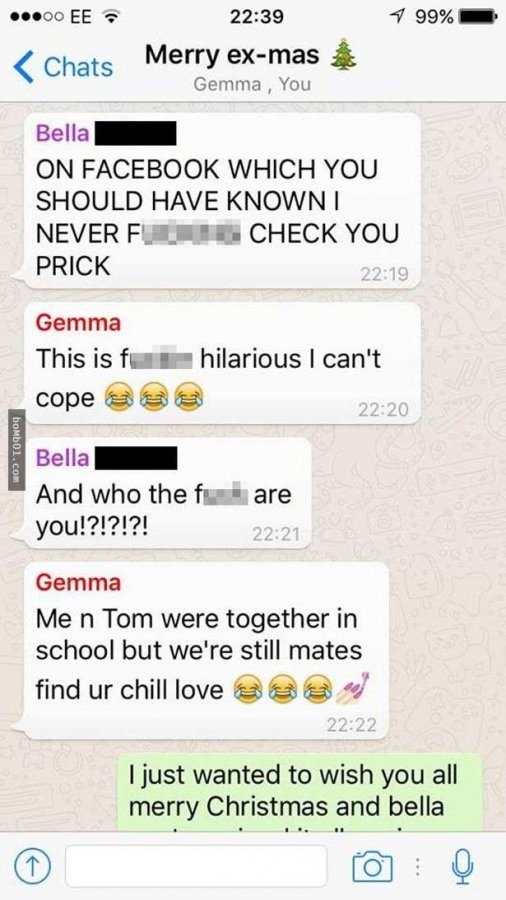Screen dimensions: 506x900
Task: Tap the Chats back arrow
Action: click(x=23, y=66)
